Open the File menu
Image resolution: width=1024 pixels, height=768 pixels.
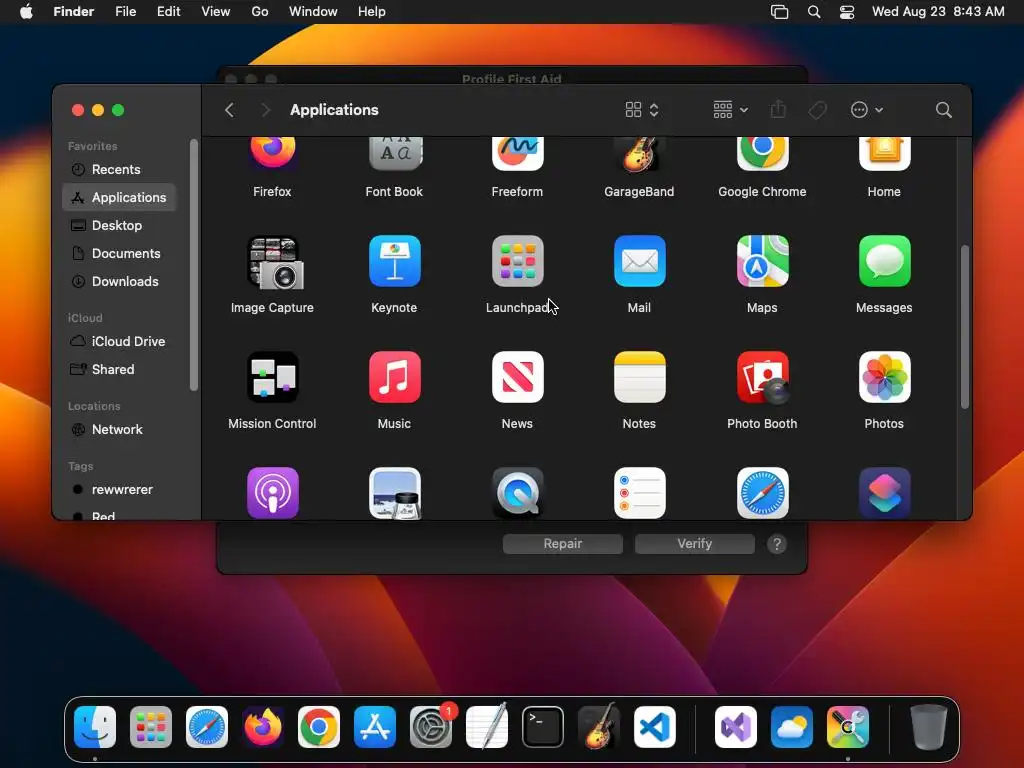point(125,12)
